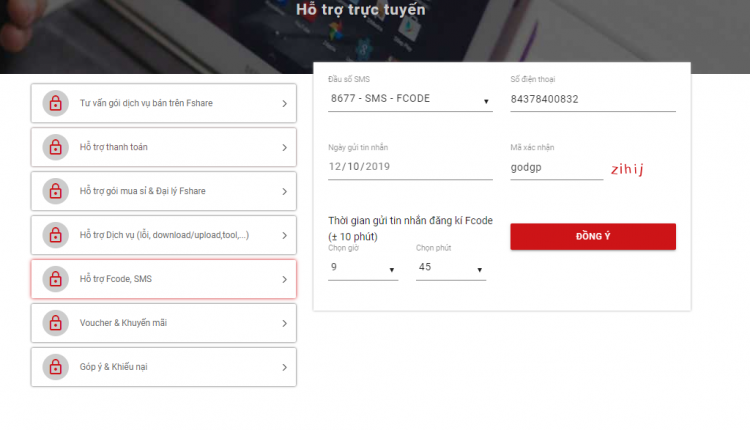Select Voucher & Khuyến mãi menu item

[164, 323]
